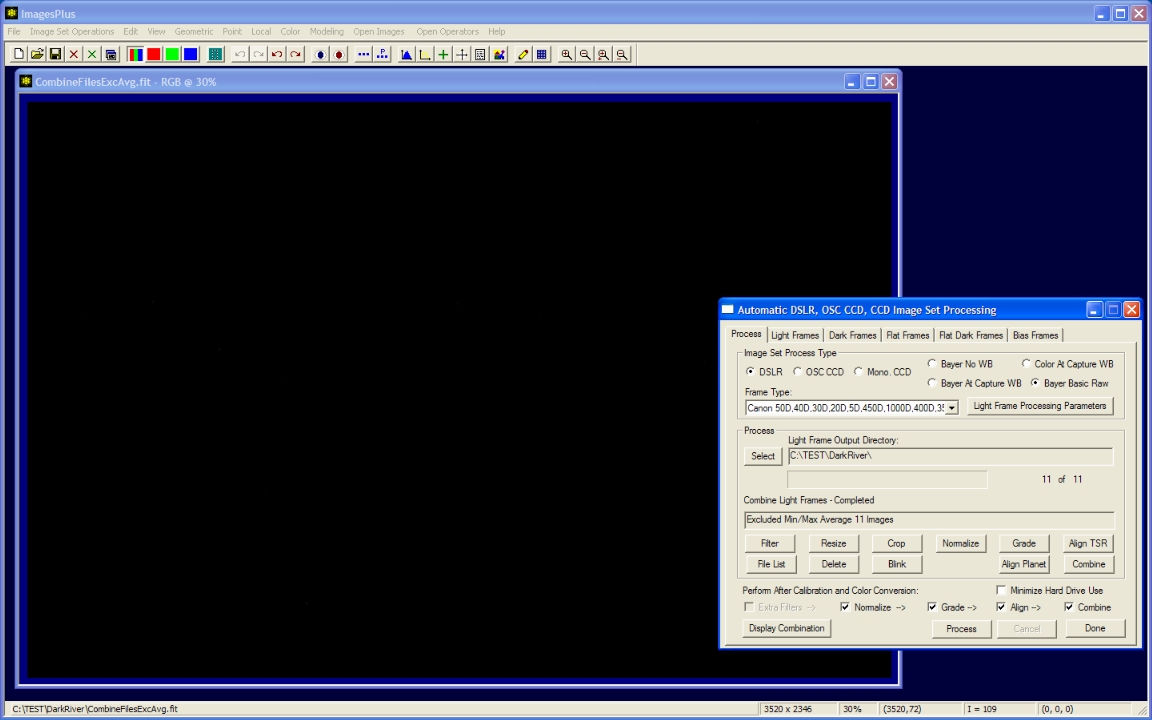Click the Process button
Image resolution: width=1152 pixels, height=720 pixels.
tap(961, 629)
